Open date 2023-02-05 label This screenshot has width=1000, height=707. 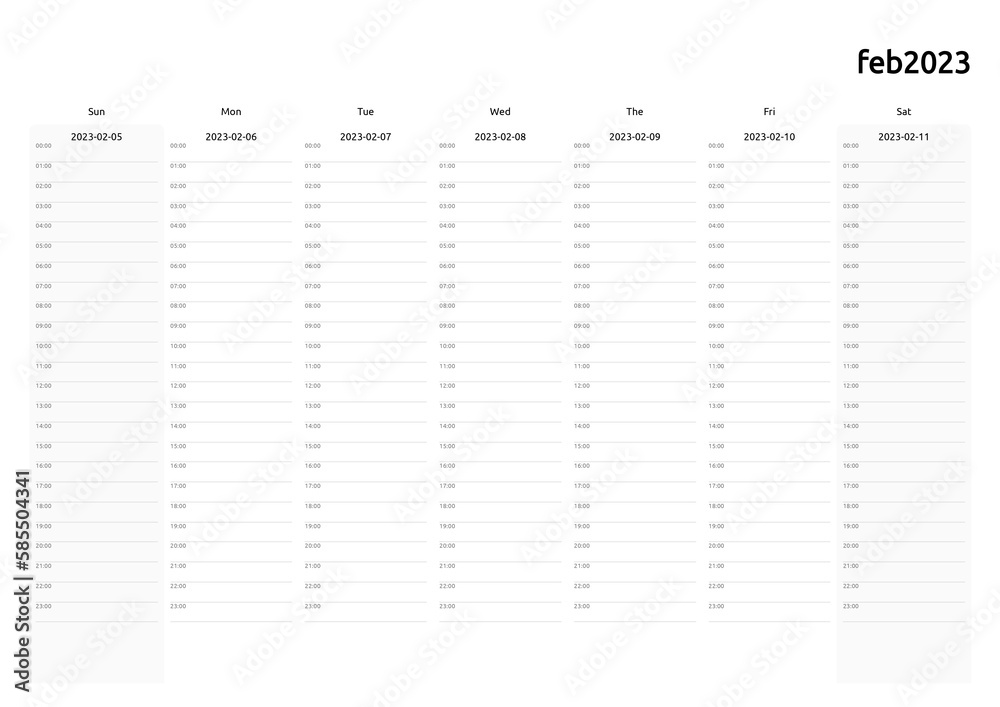96,136
